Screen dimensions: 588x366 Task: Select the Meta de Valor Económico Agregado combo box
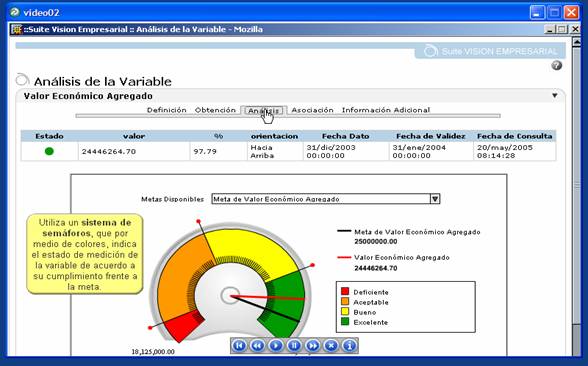tap(326, 199)
